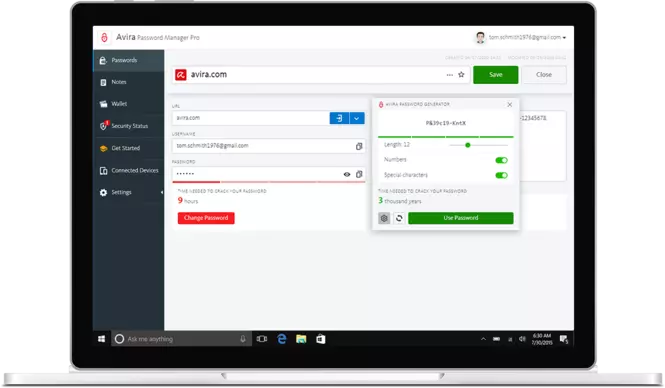
Task: Toggle the Numbers switch off
Action: click(501, 160)
